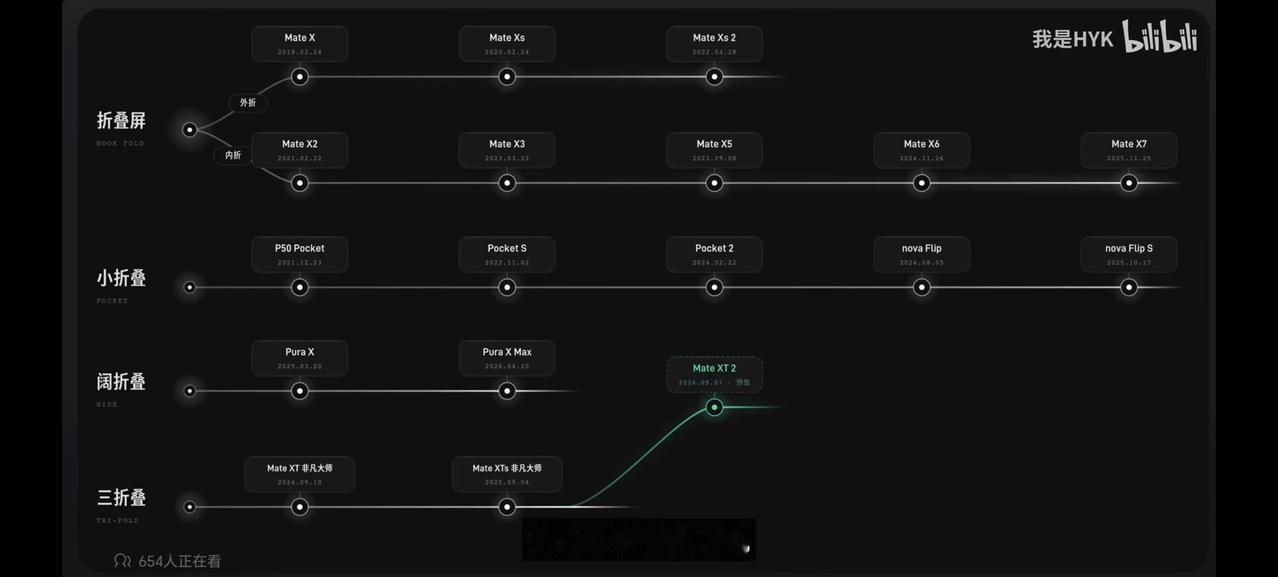Select the Mate X3 timeline node

(507, 183)
